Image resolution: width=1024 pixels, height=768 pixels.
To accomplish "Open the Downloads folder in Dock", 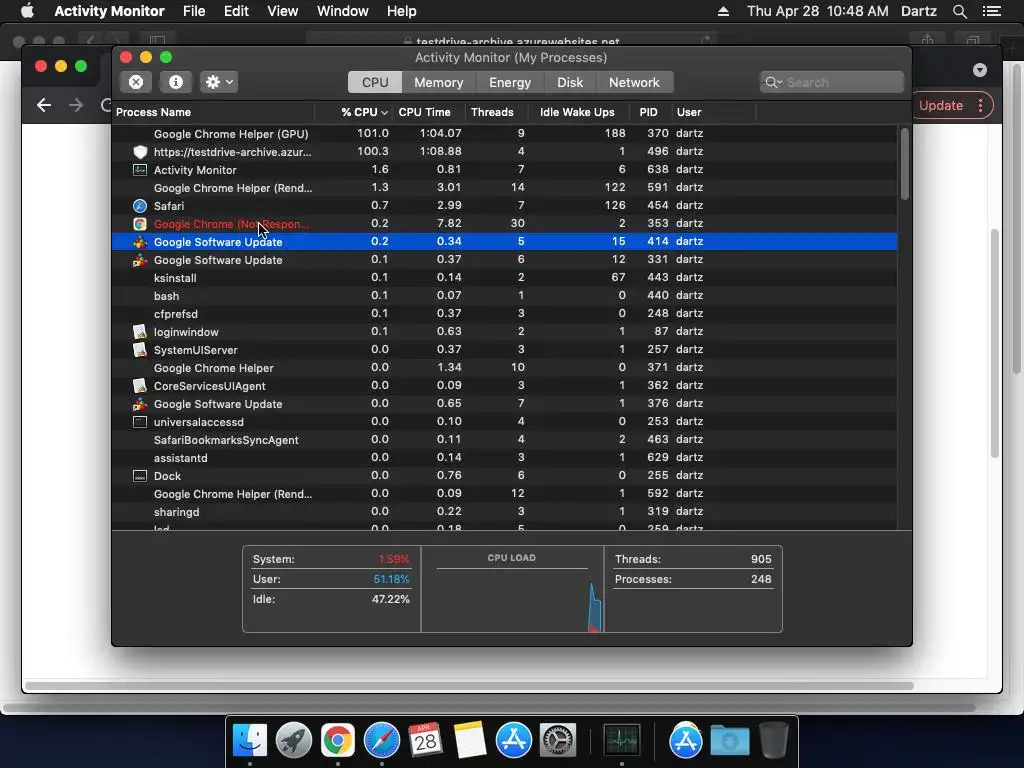I will click(x=729, y=740).
